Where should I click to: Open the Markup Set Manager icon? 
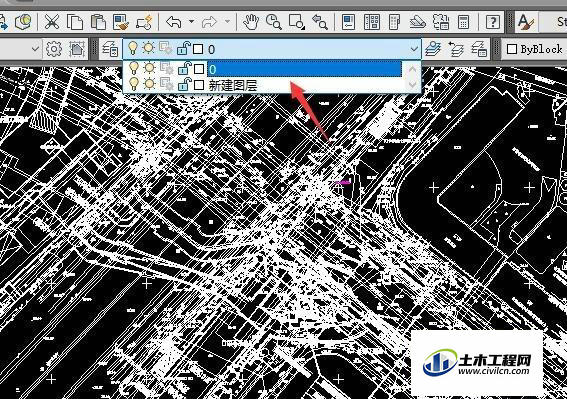pos(440,22)
